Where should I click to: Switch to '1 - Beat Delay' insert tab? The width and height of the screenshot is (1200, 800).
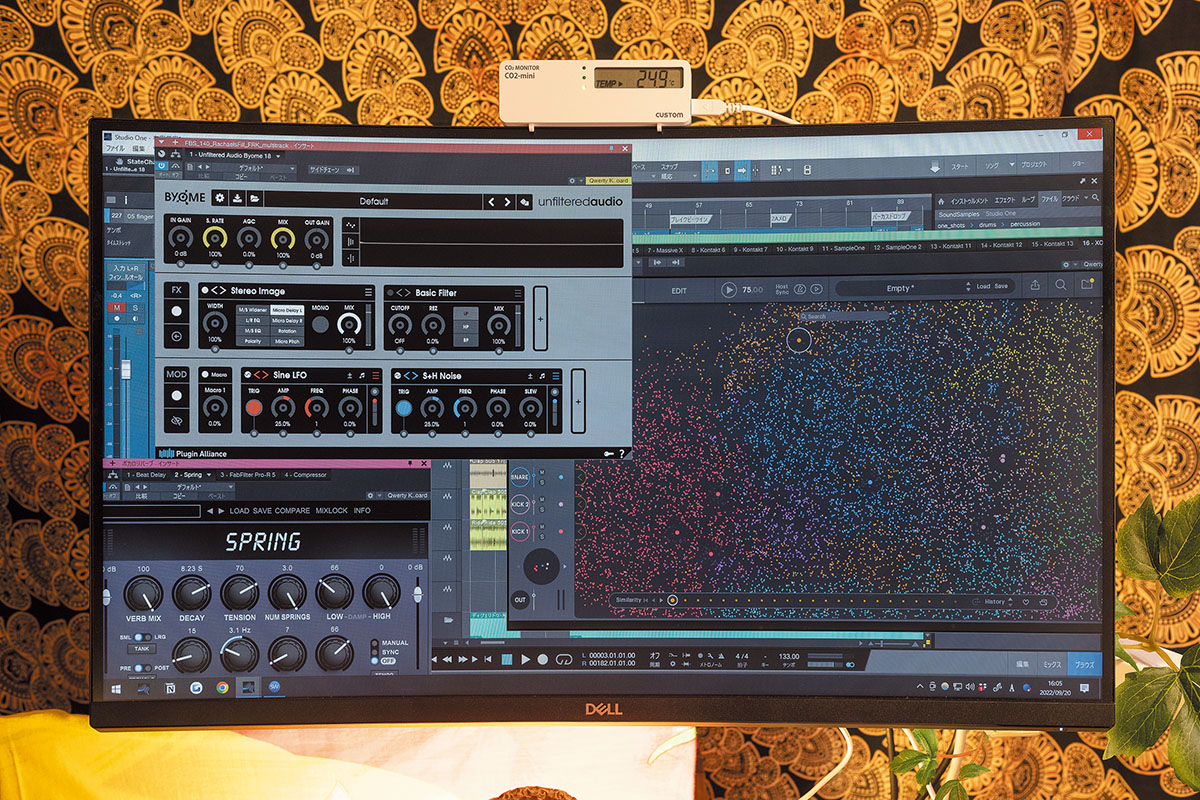[x=145, y=474]
